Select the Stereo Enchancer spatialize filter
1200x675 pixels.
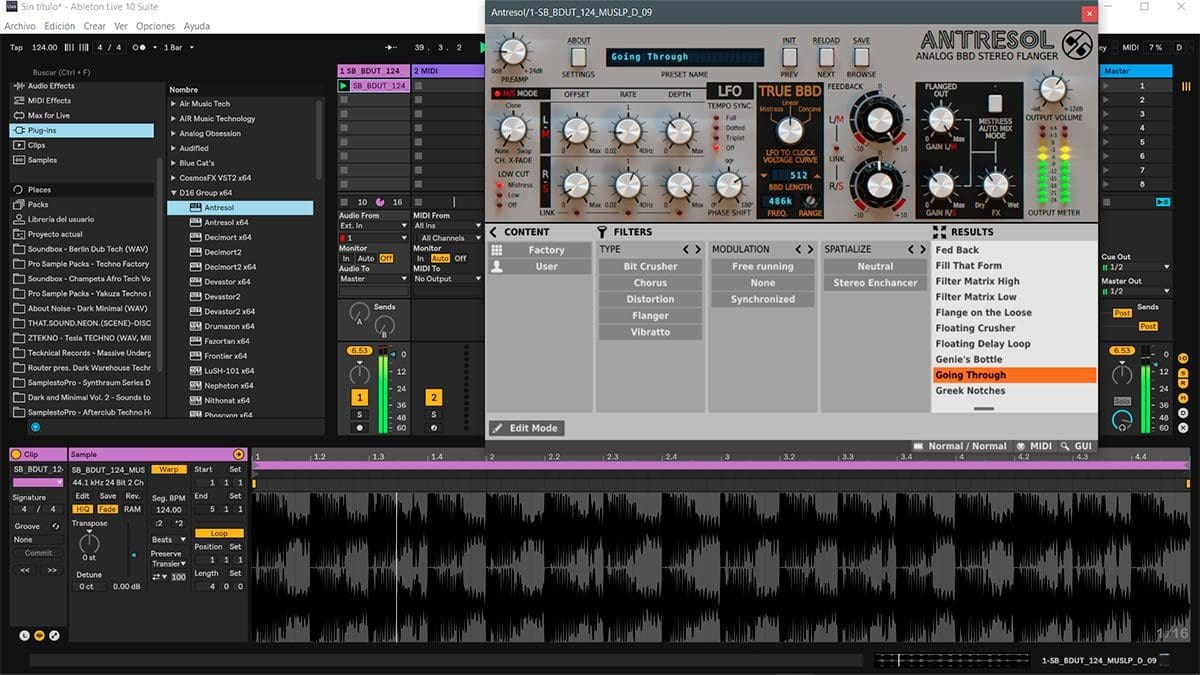click(x=875, y=283)
